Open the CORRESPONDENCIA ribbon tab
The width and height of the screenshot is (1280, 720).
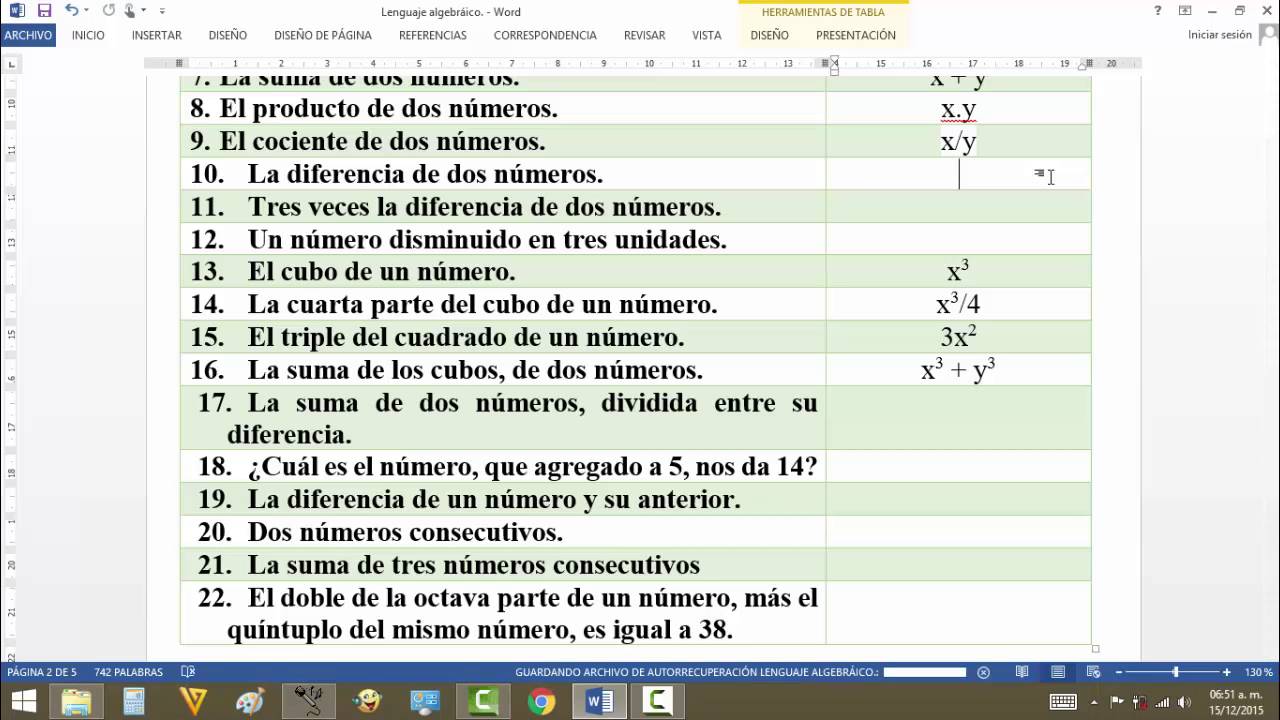click(x=545, y=35)
